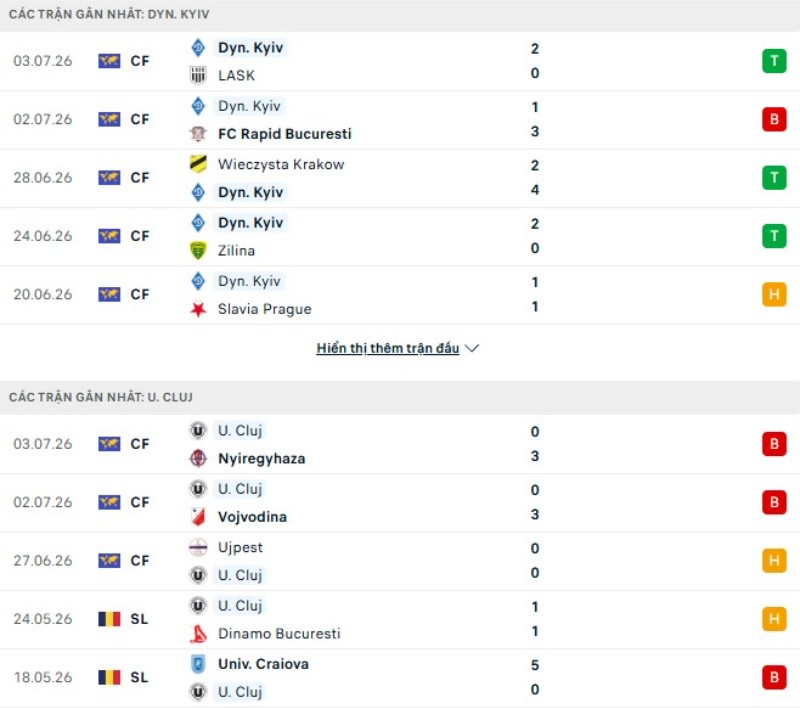
Task: Open the Hiển thị thêm trận đấu link
Action: point(388,348)
